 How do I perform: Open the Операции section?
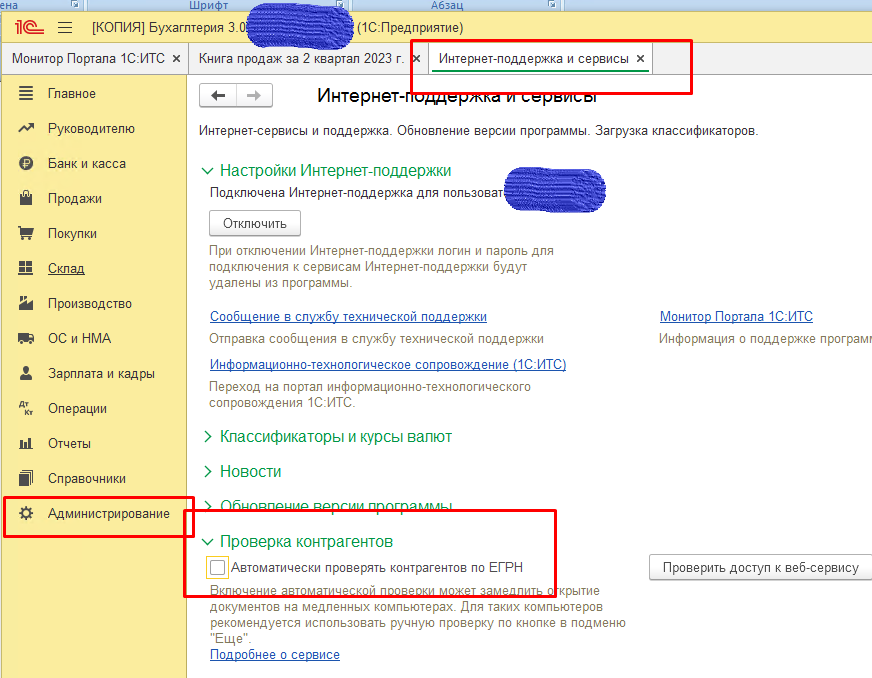pos(77,408)
